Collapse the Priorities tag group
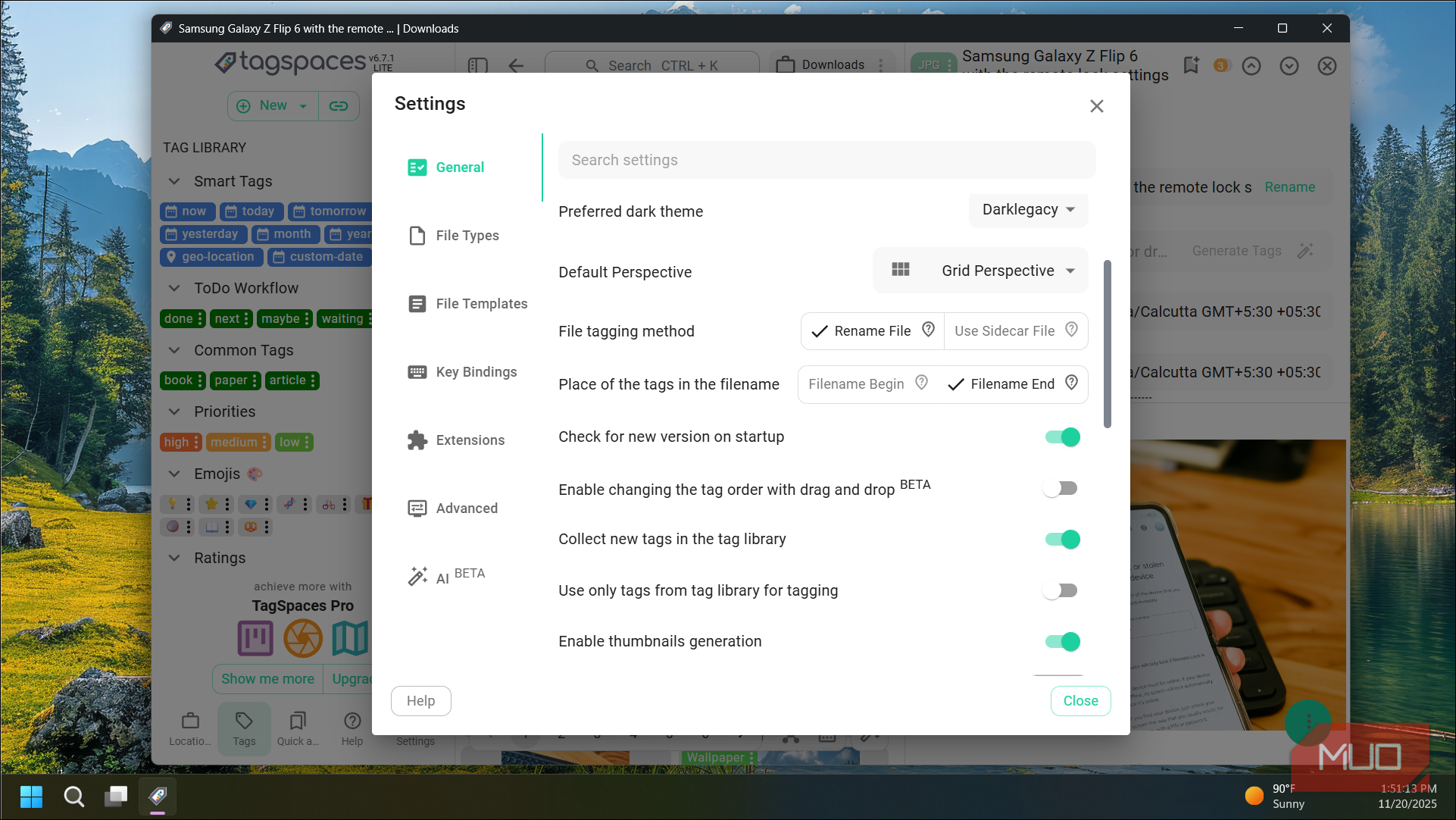Viewport: 1456px width, 820px height. pos(174,412)
